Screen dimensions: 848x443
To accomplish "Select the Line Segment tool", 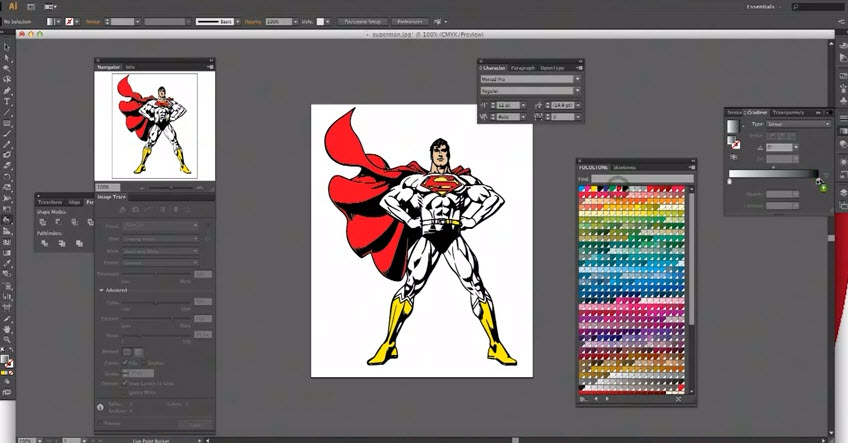I will pos(7,112).
